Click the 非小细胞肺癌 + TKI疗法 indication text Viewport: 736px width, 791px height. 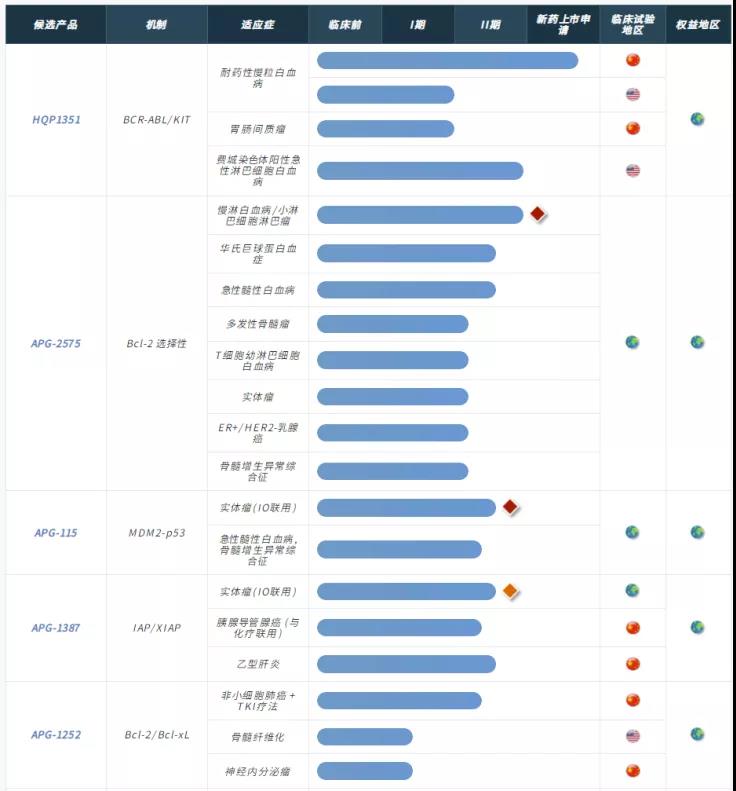tap(258, 701)
